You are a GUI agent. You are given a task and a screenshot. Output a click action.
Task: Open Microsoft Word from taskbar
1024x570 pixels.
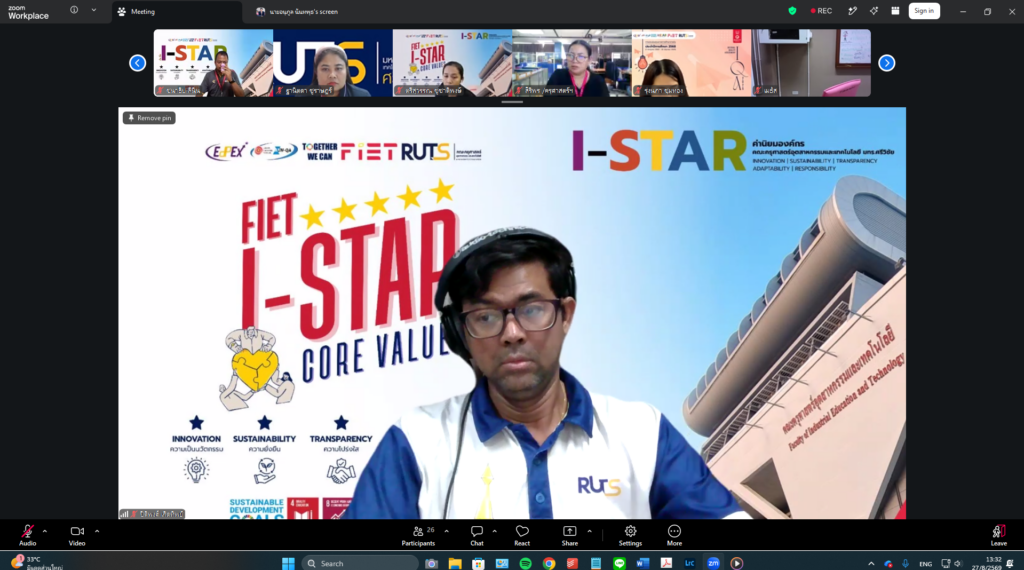tap(643, 563)
